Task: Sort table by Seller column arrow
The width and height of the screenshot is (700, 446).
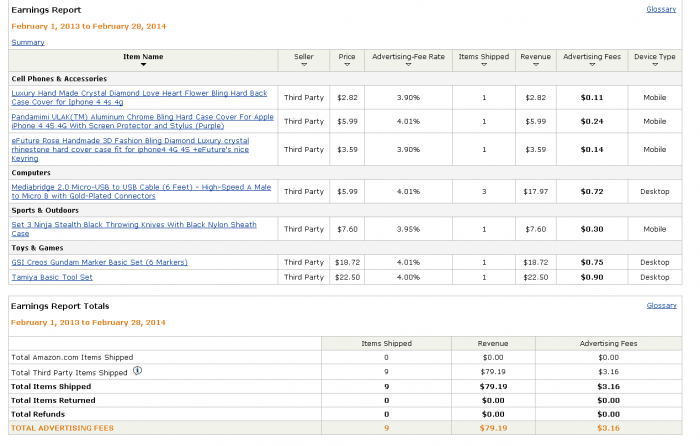Action: coord(304,65)
